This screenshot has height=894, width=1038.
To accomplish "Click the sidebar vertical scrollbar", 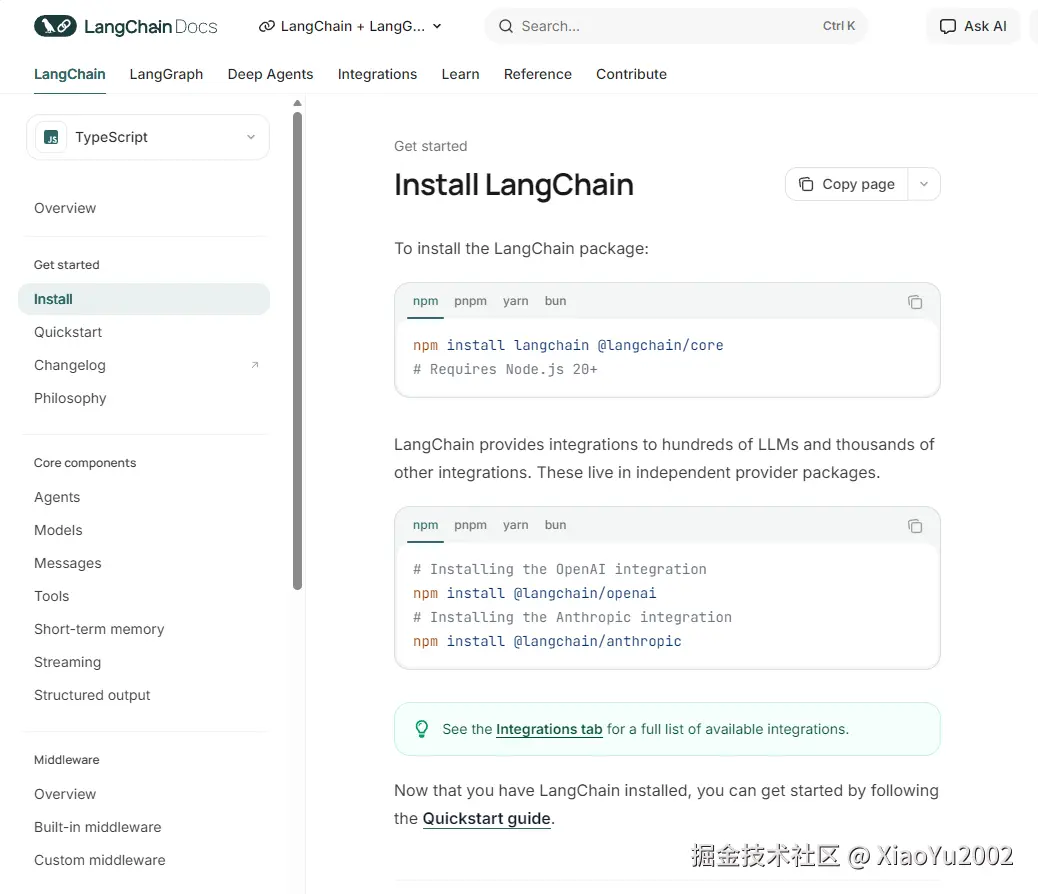I will [x=297, y=350].
